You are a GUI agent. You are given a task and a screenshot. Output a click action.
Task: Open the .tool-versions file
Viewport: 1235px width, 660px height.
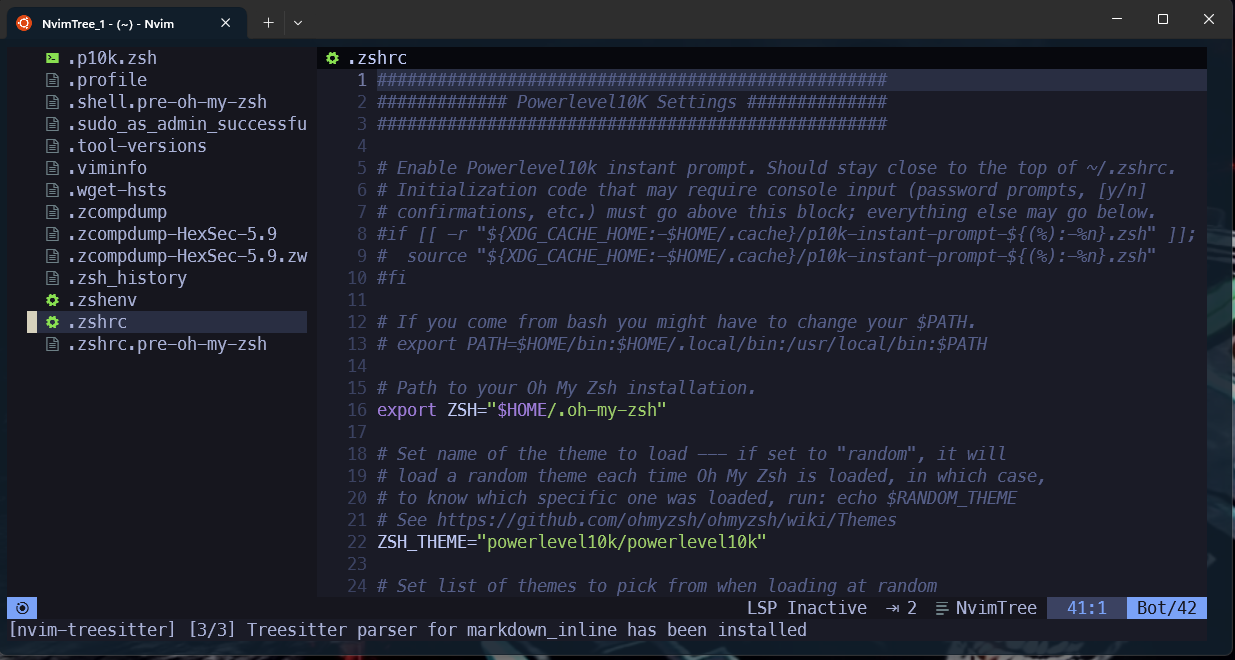pyautogui.click(x=137, y=146)
